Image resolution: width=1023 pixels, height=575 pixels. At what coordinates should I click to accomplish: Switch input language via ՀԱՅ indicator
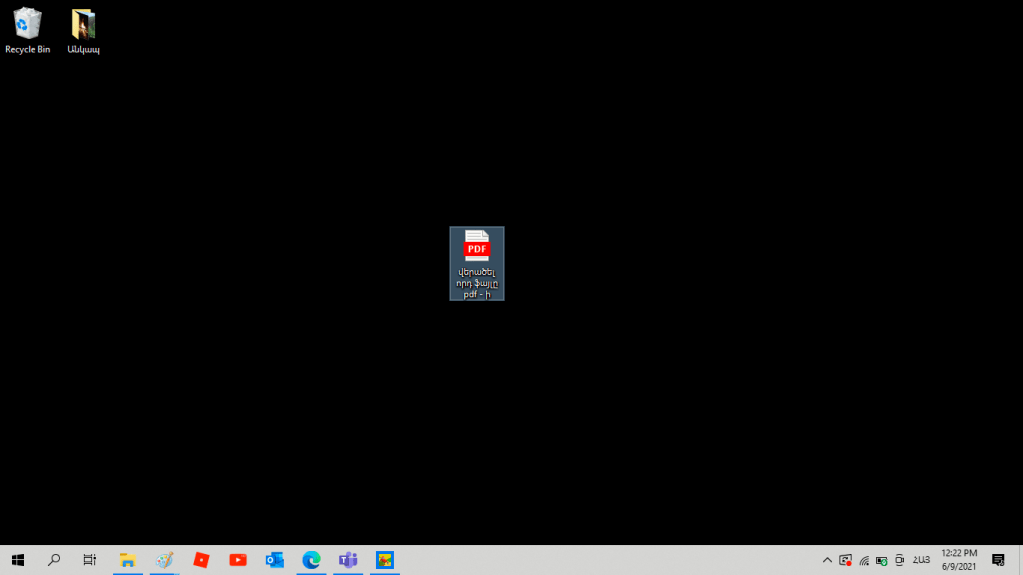pyautogui.click(x=921, y=560)
